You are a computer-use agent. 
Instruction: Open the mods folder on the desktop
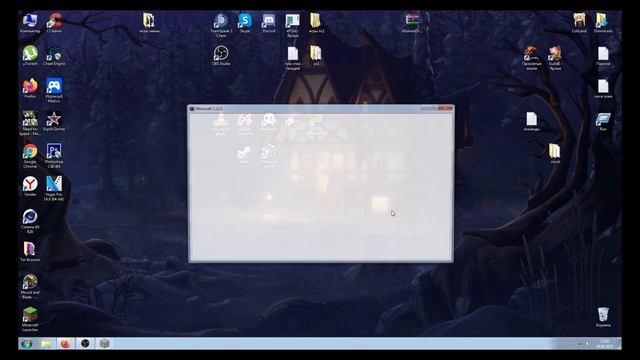click(555, 154)
